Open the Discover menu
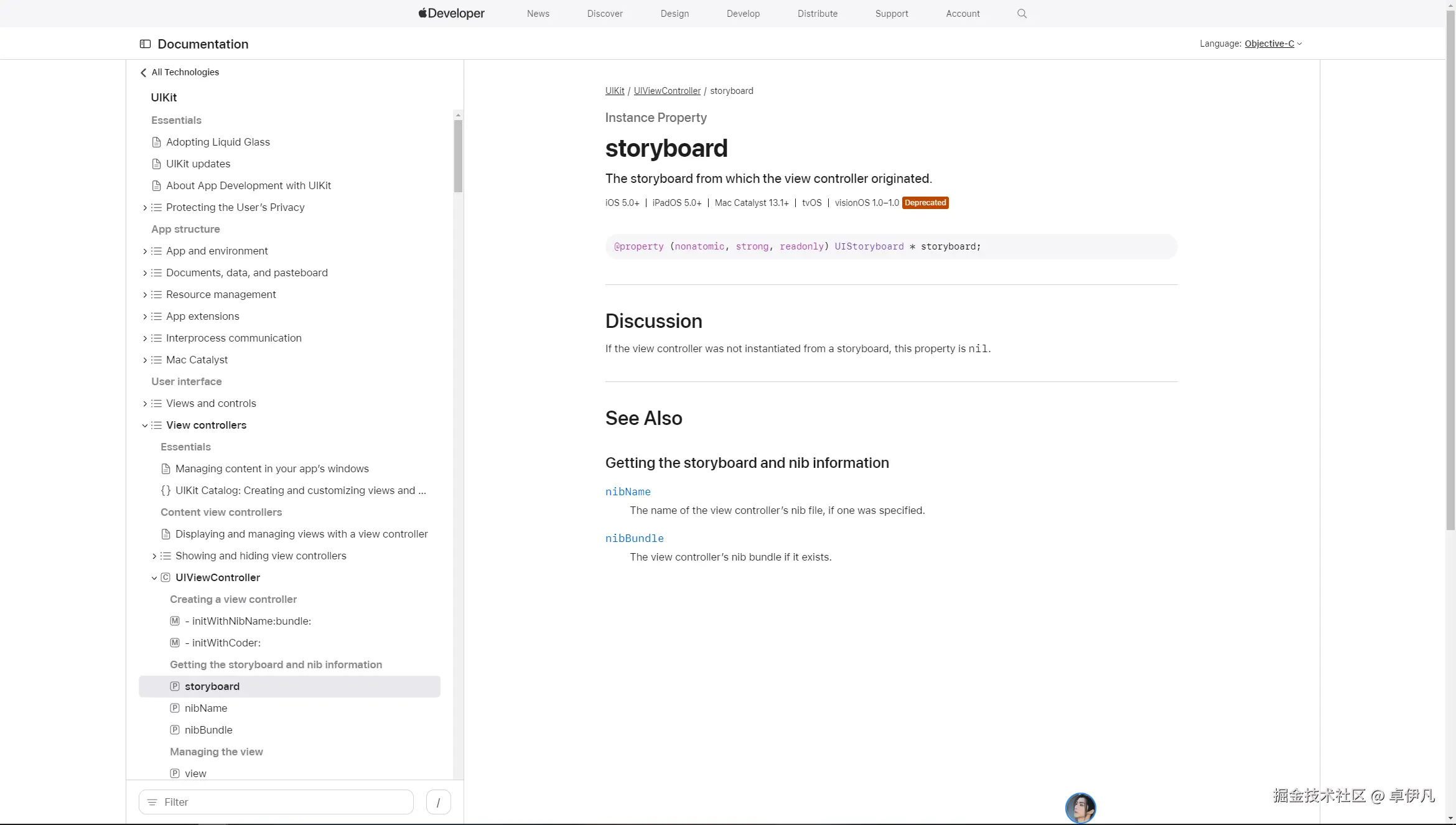Image resolution: width=1456 pixels, height=825 pixels. 605,14
